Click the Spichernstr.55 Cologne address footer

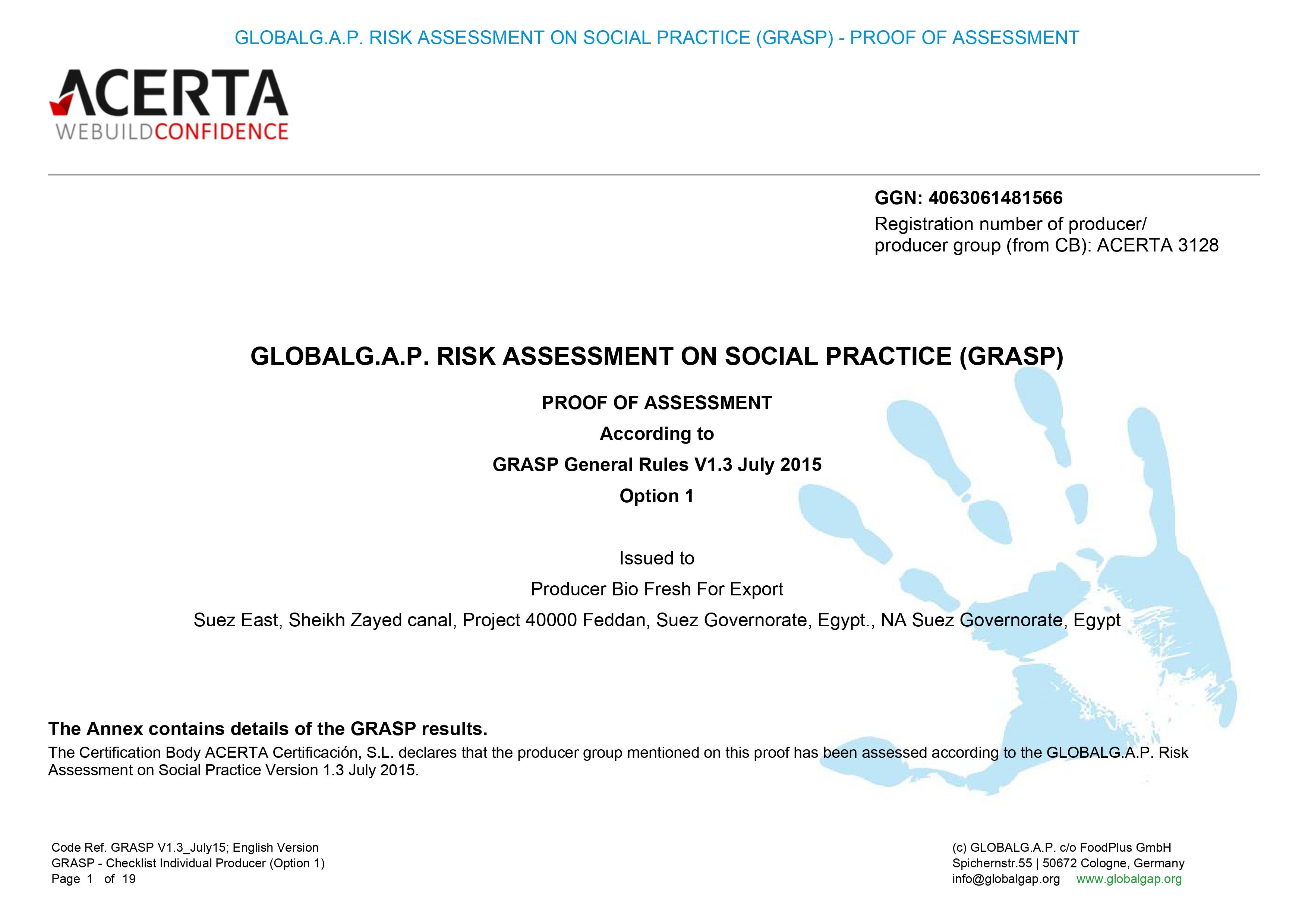pos(1068,863)
